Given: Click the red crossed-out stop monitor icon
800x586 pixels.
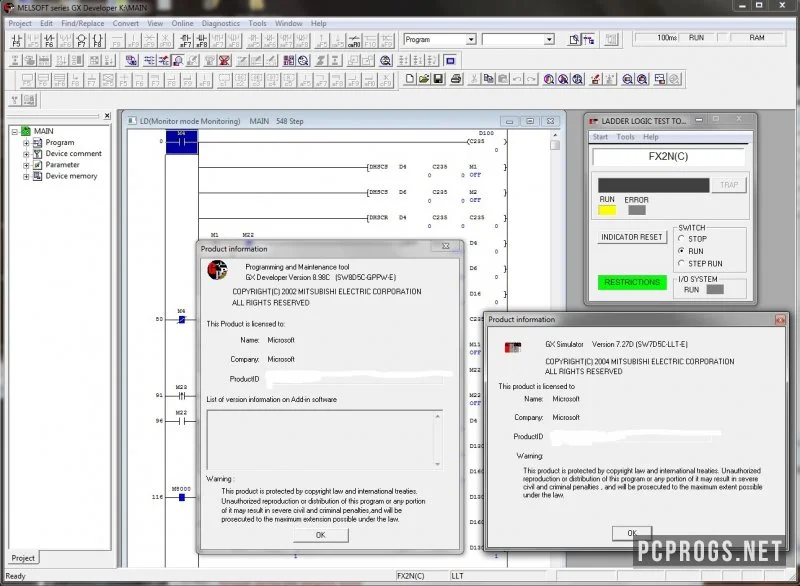Looking at the screenshot, I should pos(224,61).
